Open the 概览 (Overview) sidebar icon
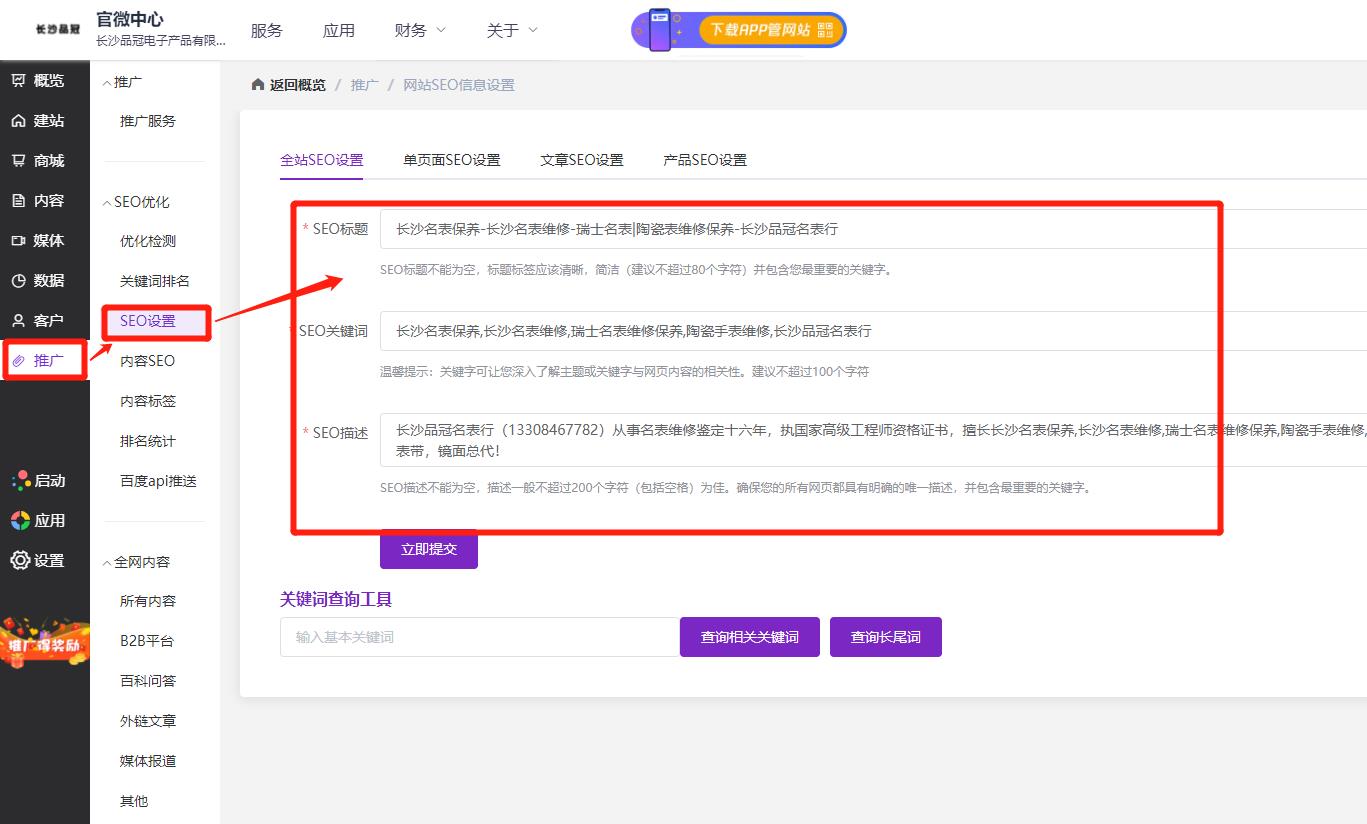Image resolution: width=1367 pixels, height=824 pixels. click(44, 80)
